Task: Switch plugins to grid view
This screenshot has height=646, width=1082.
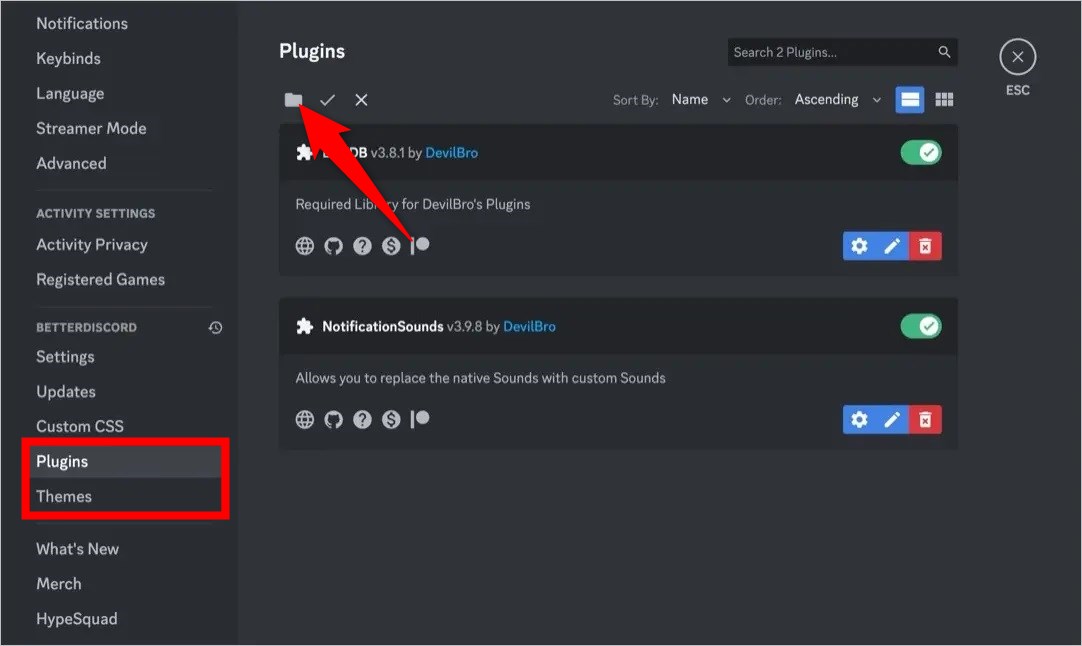Action: point(944,99)
